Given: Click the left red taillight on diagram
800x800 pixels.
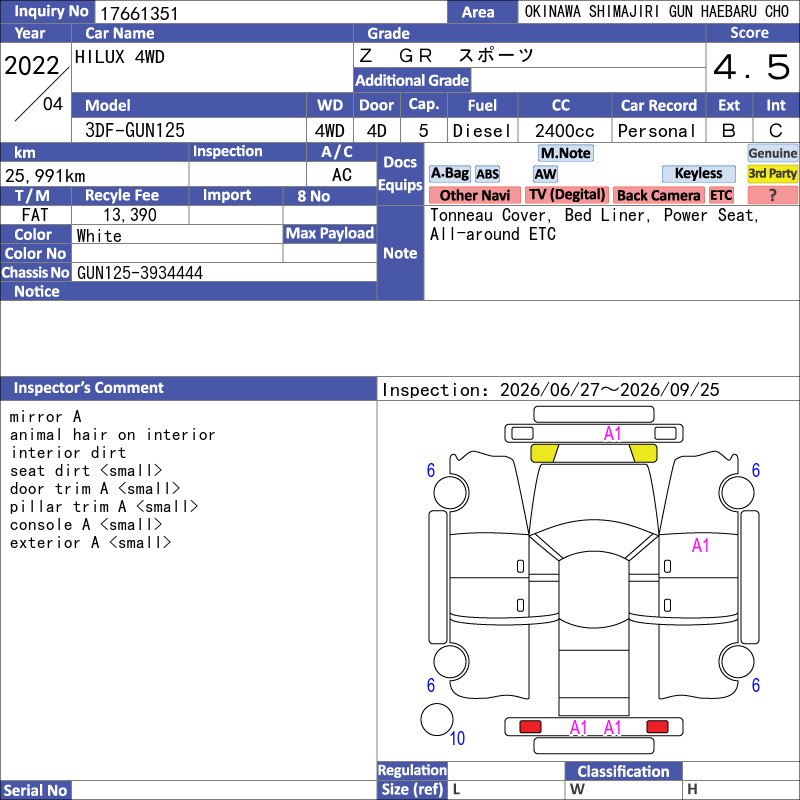Looking at the screenshot, I should click(x=530, y=727).
